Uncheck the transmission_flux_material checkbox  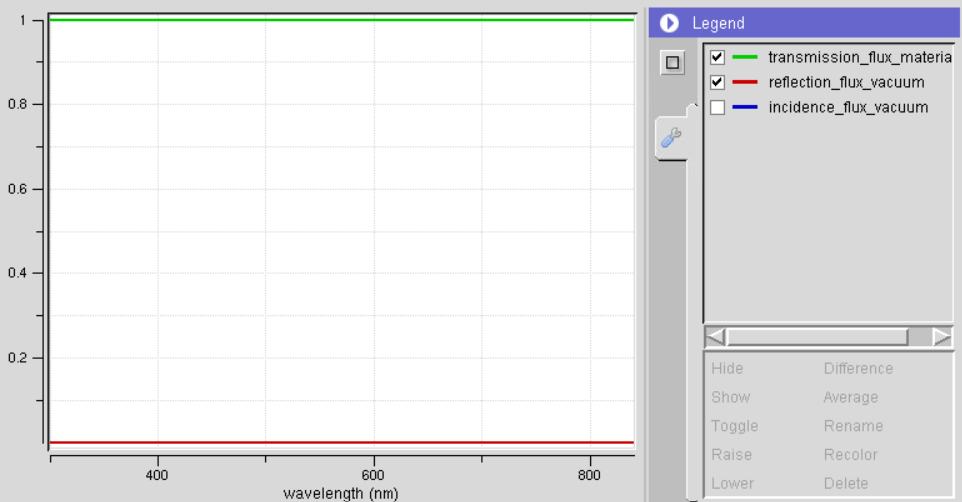coord(717,57)
